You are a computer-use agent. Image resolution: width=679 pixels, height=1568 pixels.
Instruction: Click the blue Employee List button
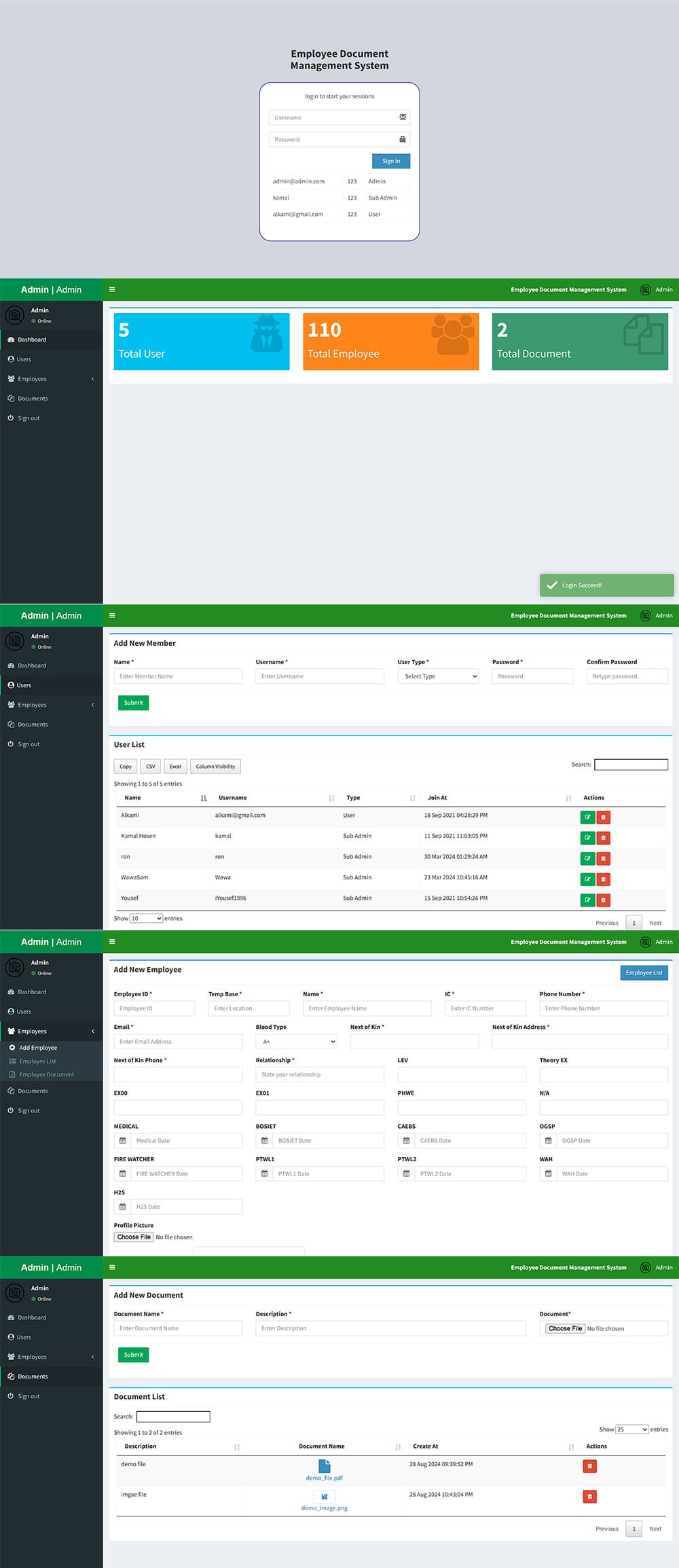644,972
